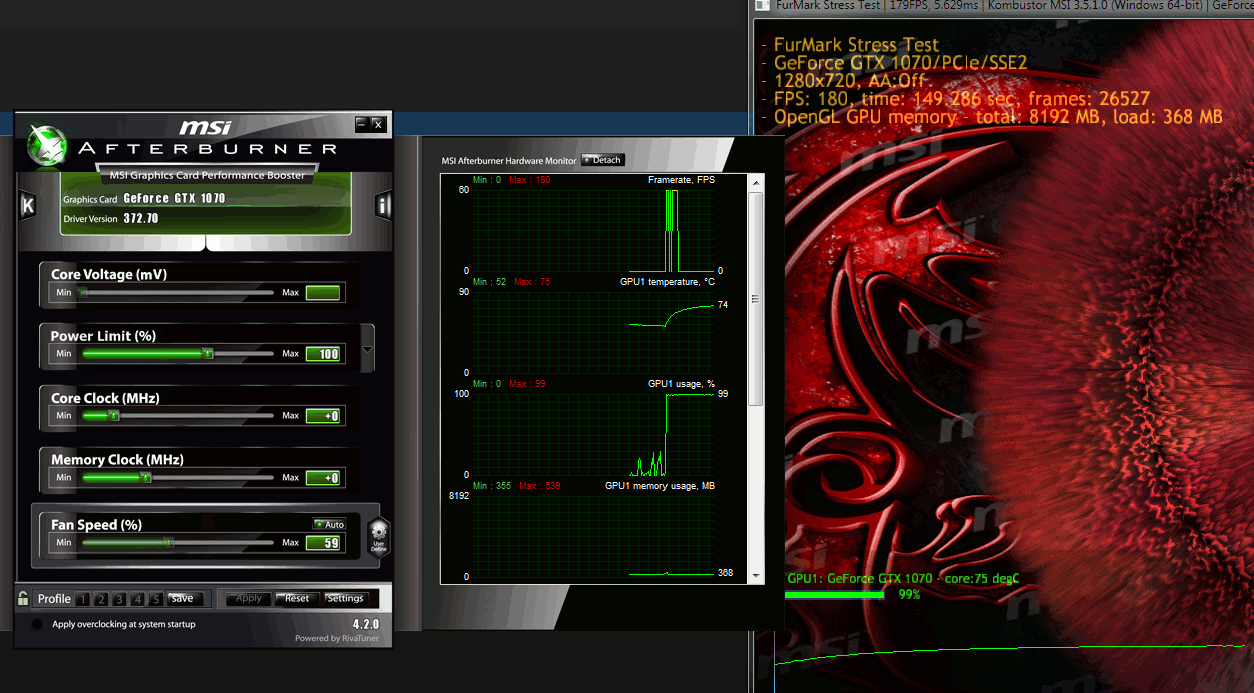
Task: Adjust the Core Voltage slider
Action: coord(177,293)
